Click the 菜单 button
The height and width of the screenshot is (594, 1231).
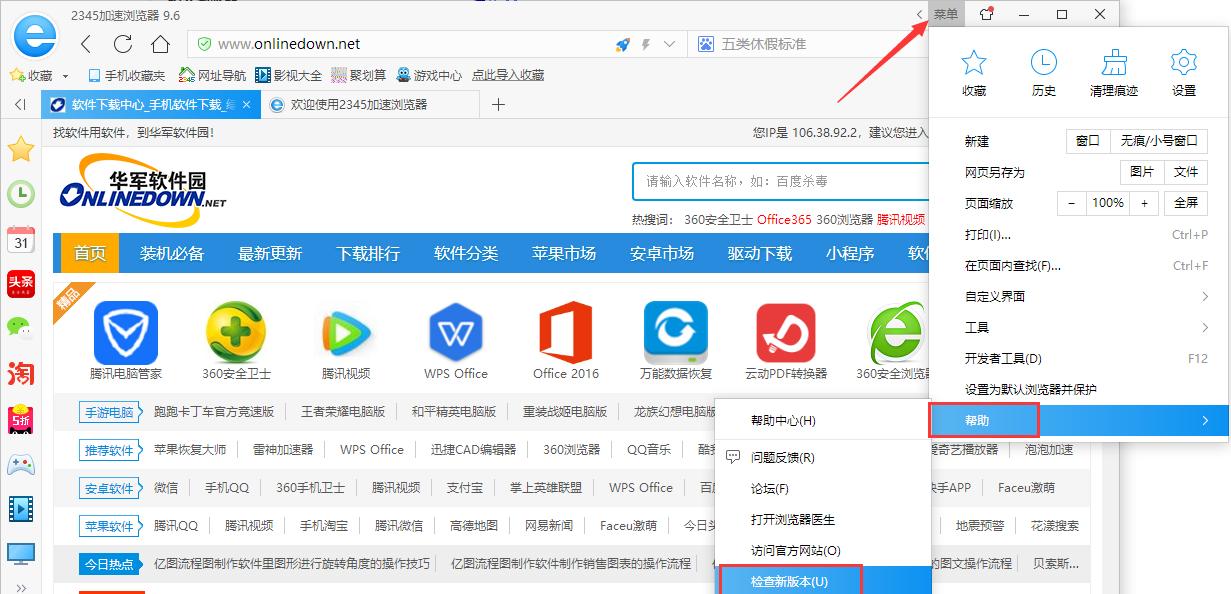point(945,14)
